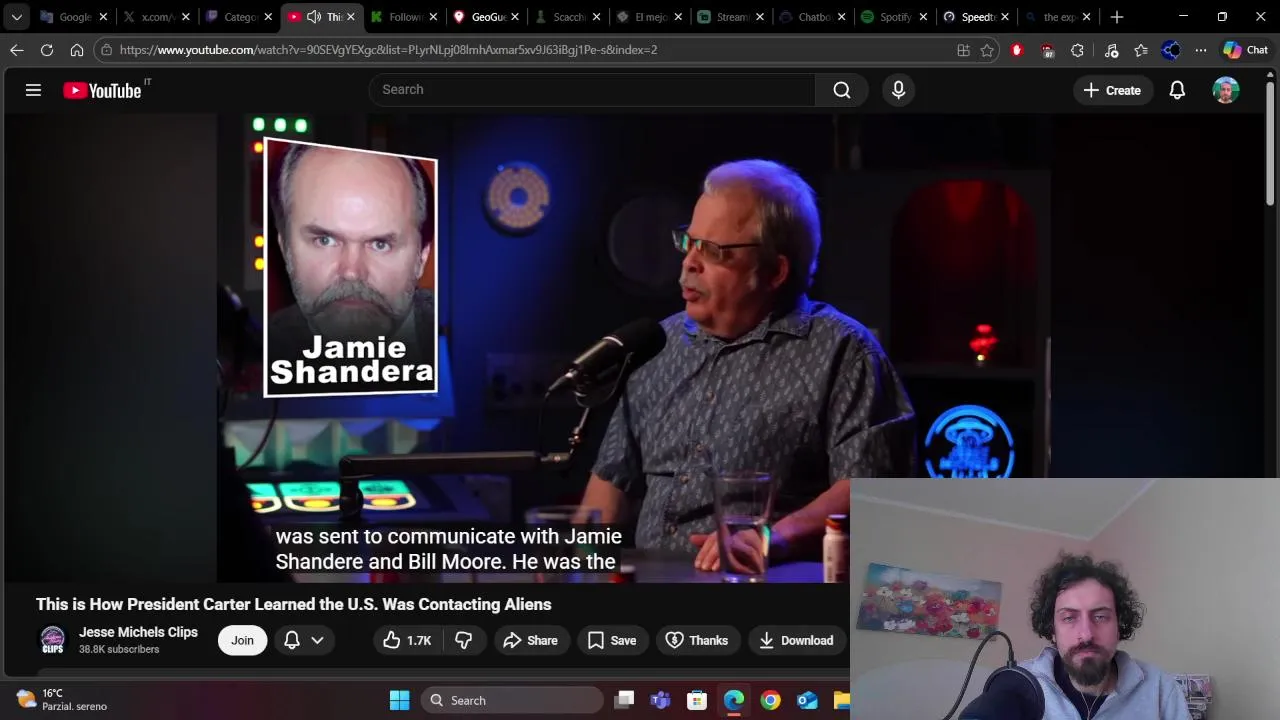Open the weather widget in taskbar
The image size is (1280, 720).
coord(61,700)
